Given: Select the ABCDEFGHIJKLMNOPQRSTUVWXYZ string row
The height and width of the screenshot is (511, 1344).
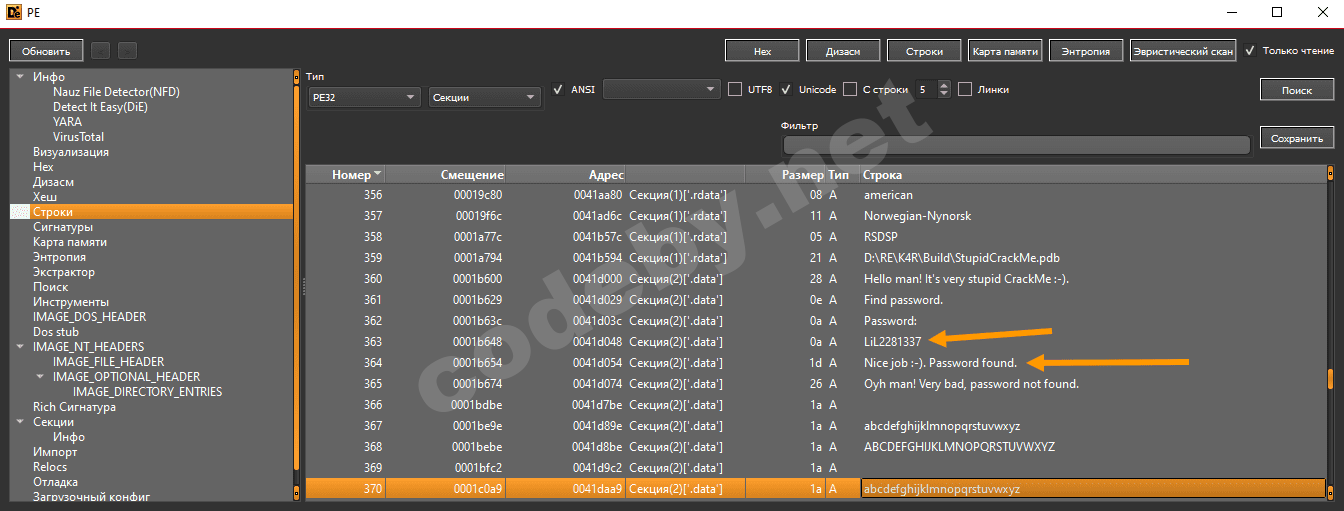Looking at the screenshot, I should point(815,447).
